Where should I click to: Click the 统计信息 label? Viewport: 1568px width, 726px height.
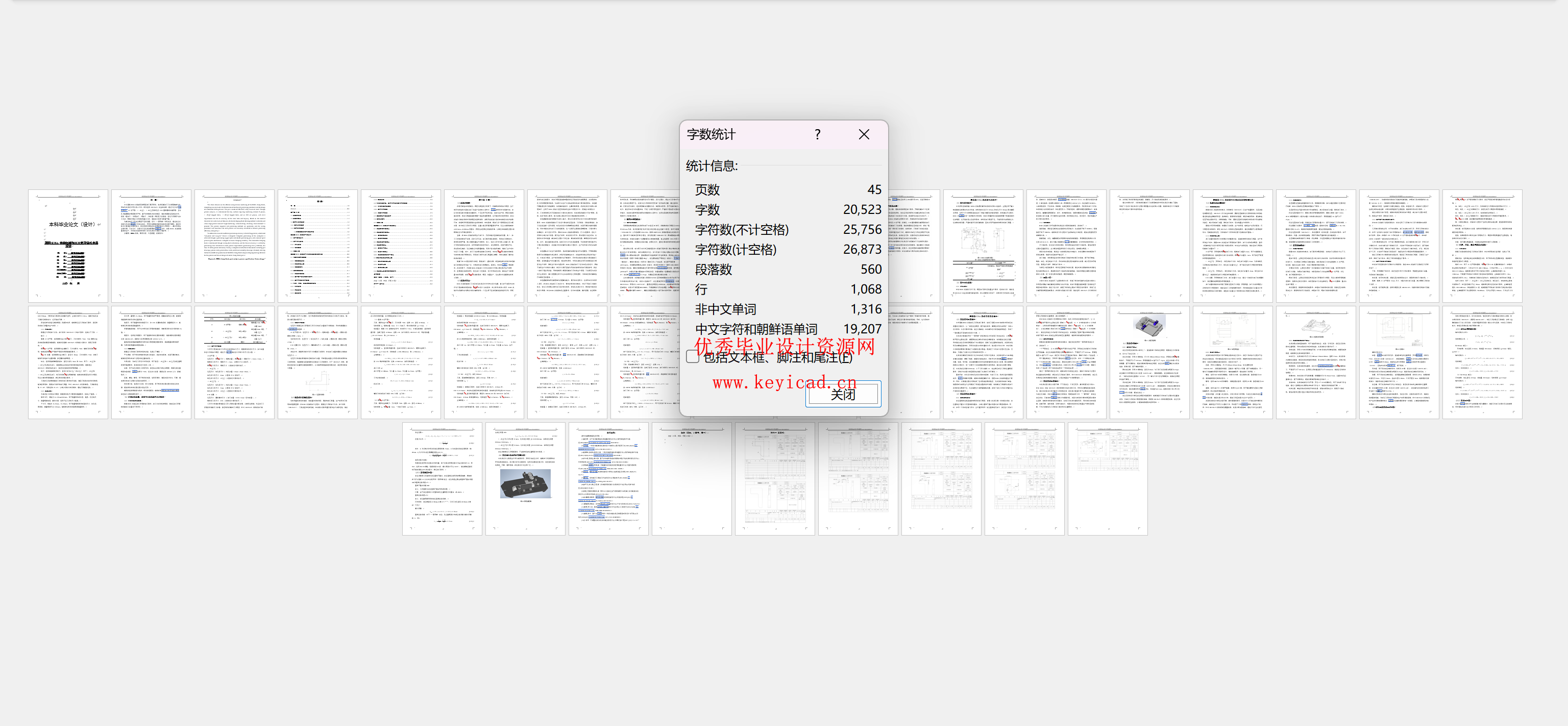tap(712, 165)
